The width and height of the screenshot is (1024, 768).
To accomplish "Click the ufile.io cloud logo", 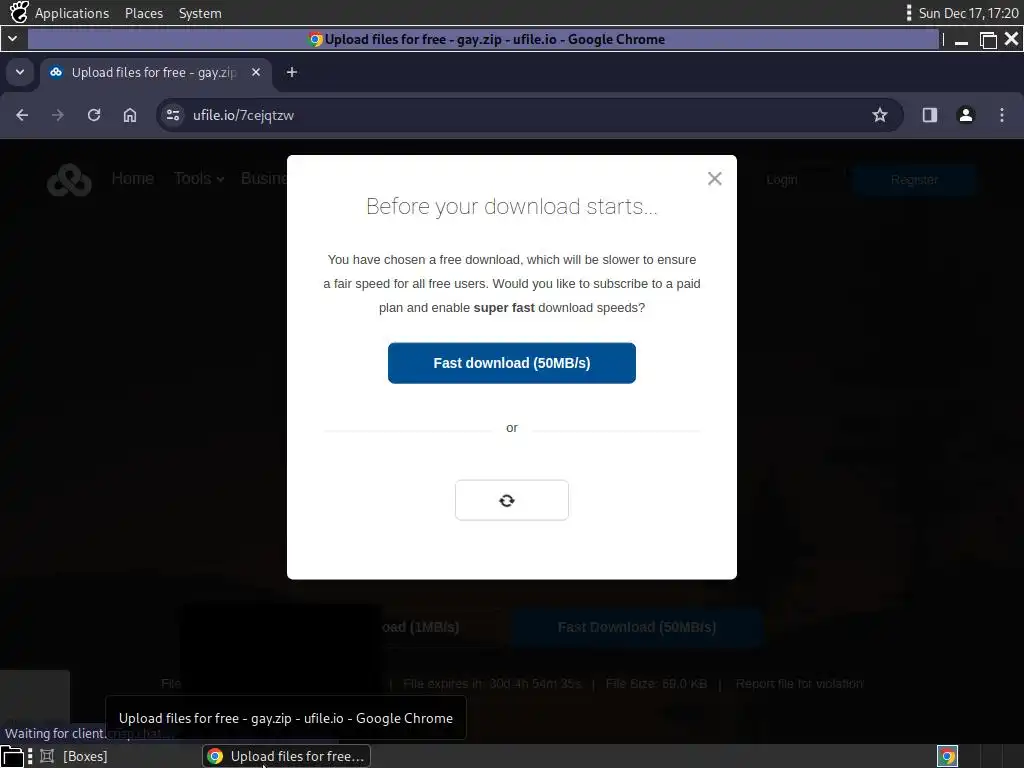I will coord(69,180).
